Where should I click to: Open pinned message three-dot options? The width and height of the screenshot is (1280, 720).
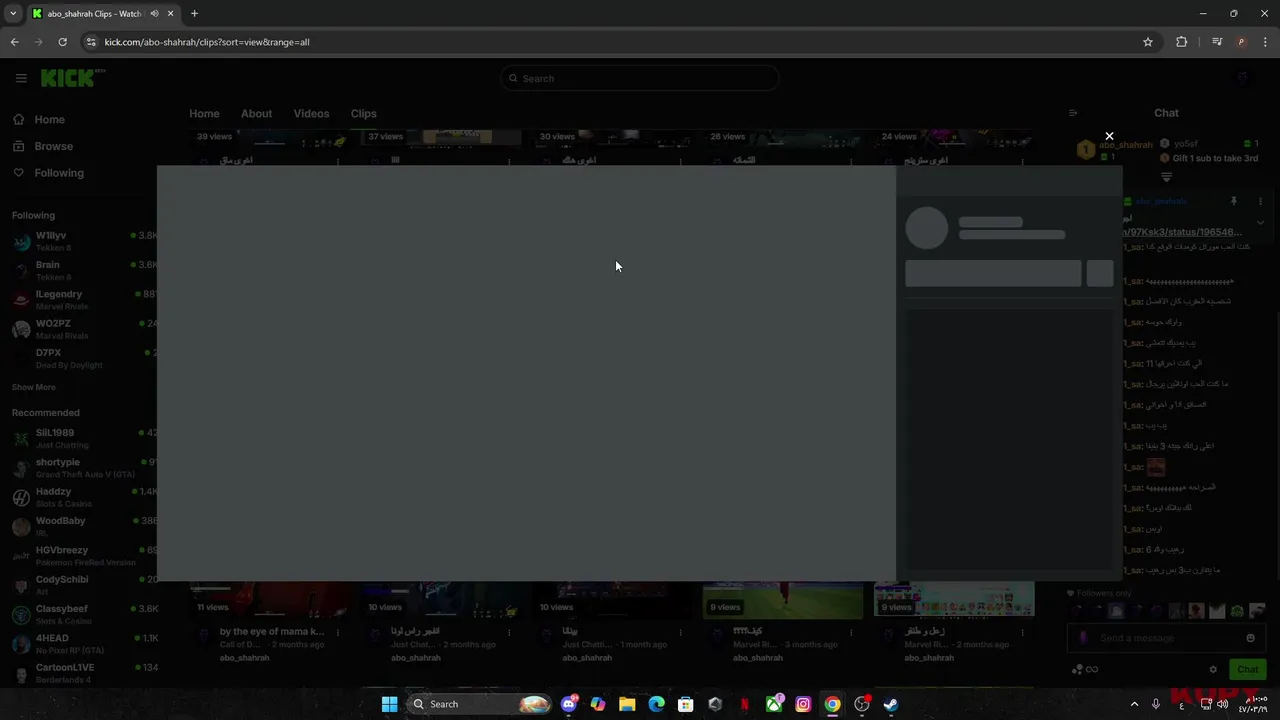pos(1260,201)
